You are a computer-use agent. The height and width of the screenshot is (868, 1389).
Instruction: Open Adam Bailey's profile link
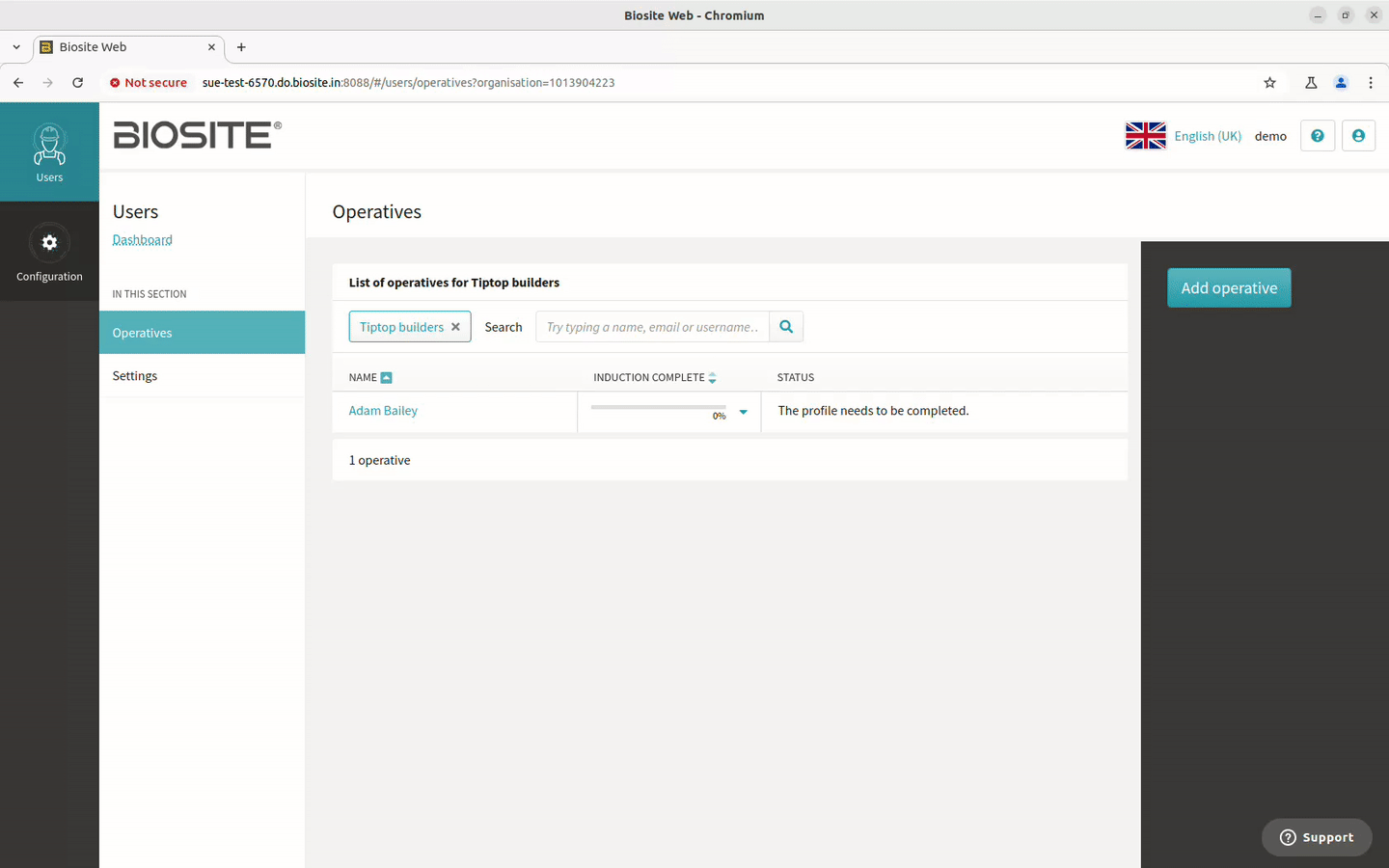pos(383,411)
